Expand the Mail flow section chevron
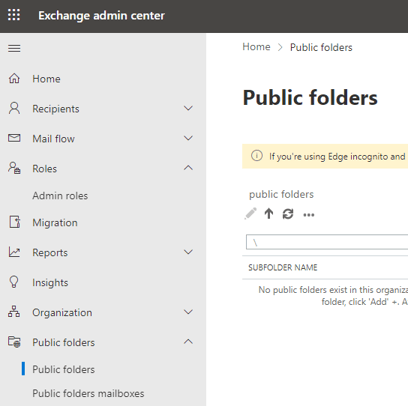The width and height of the screenshot is (408, 406). point(188,138)
